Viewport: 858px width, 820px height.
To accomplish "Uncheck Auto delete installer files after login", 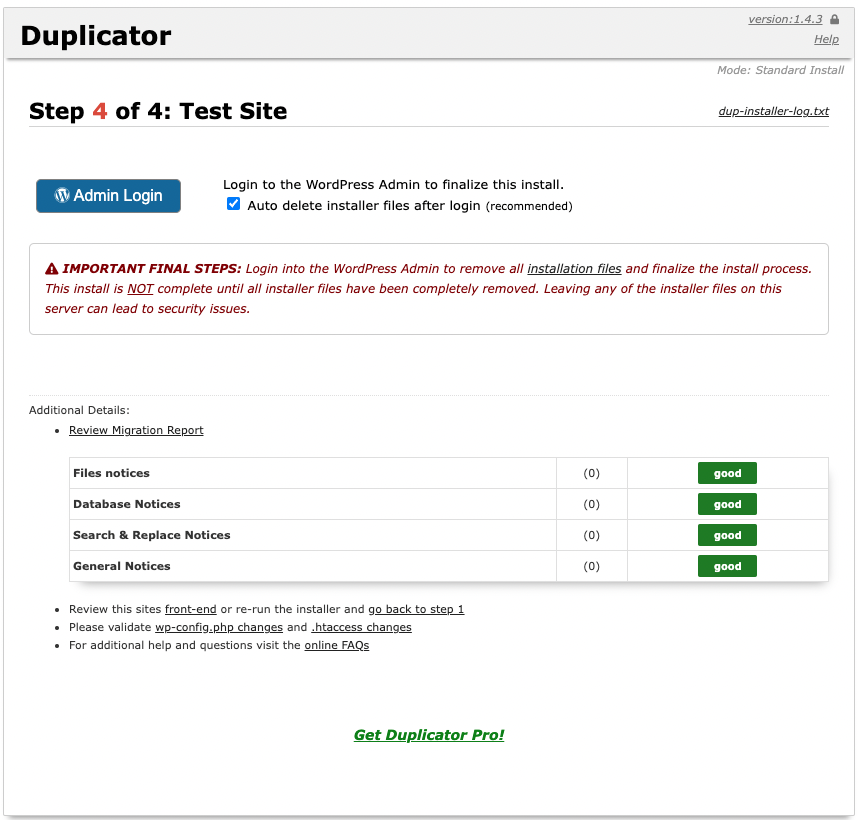I will pos(234,204).
